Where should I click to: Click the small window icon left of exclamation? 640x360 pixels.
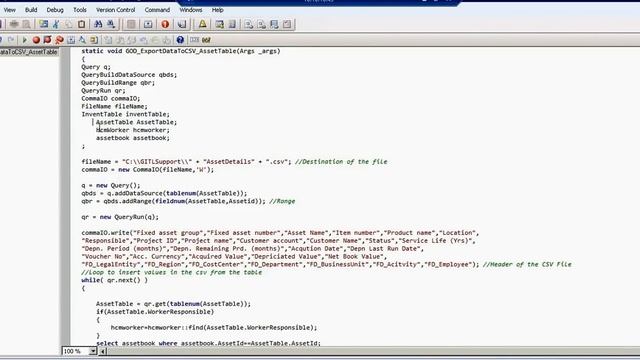[148, 24]
